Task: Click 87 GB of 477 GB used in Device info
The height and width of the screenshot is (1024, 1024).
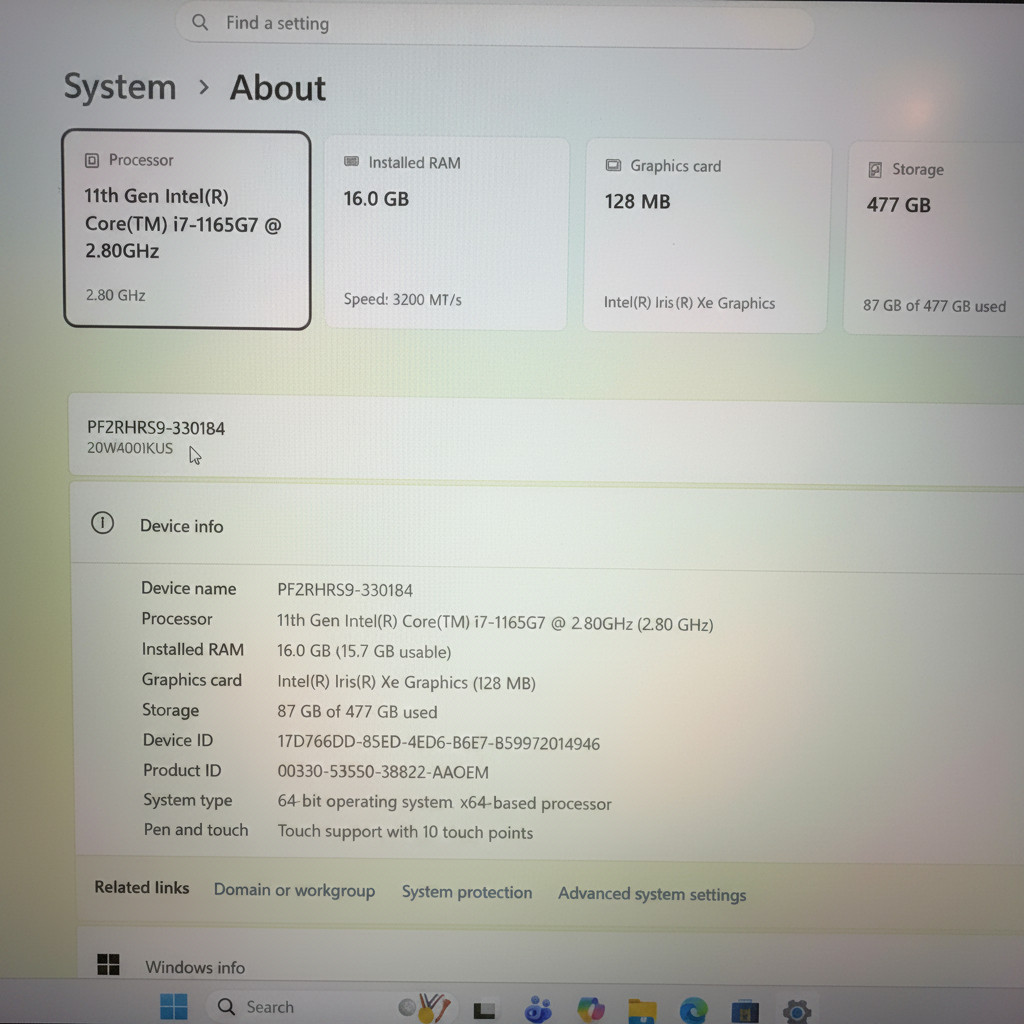Action: [x=357, y=712]
